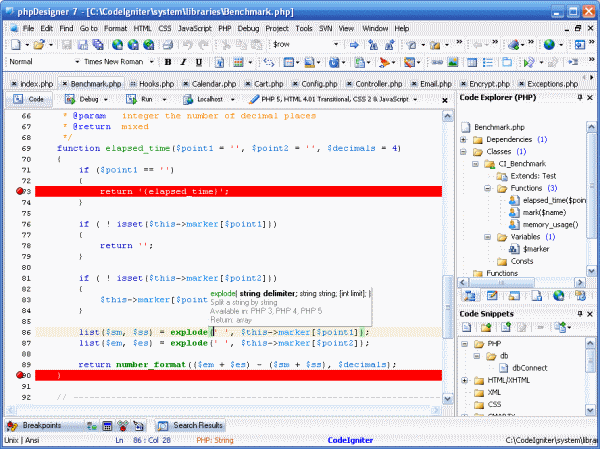Pin the Code Snippets panel
The height and width of the screenshot is (449, 600).
(580, 314)
